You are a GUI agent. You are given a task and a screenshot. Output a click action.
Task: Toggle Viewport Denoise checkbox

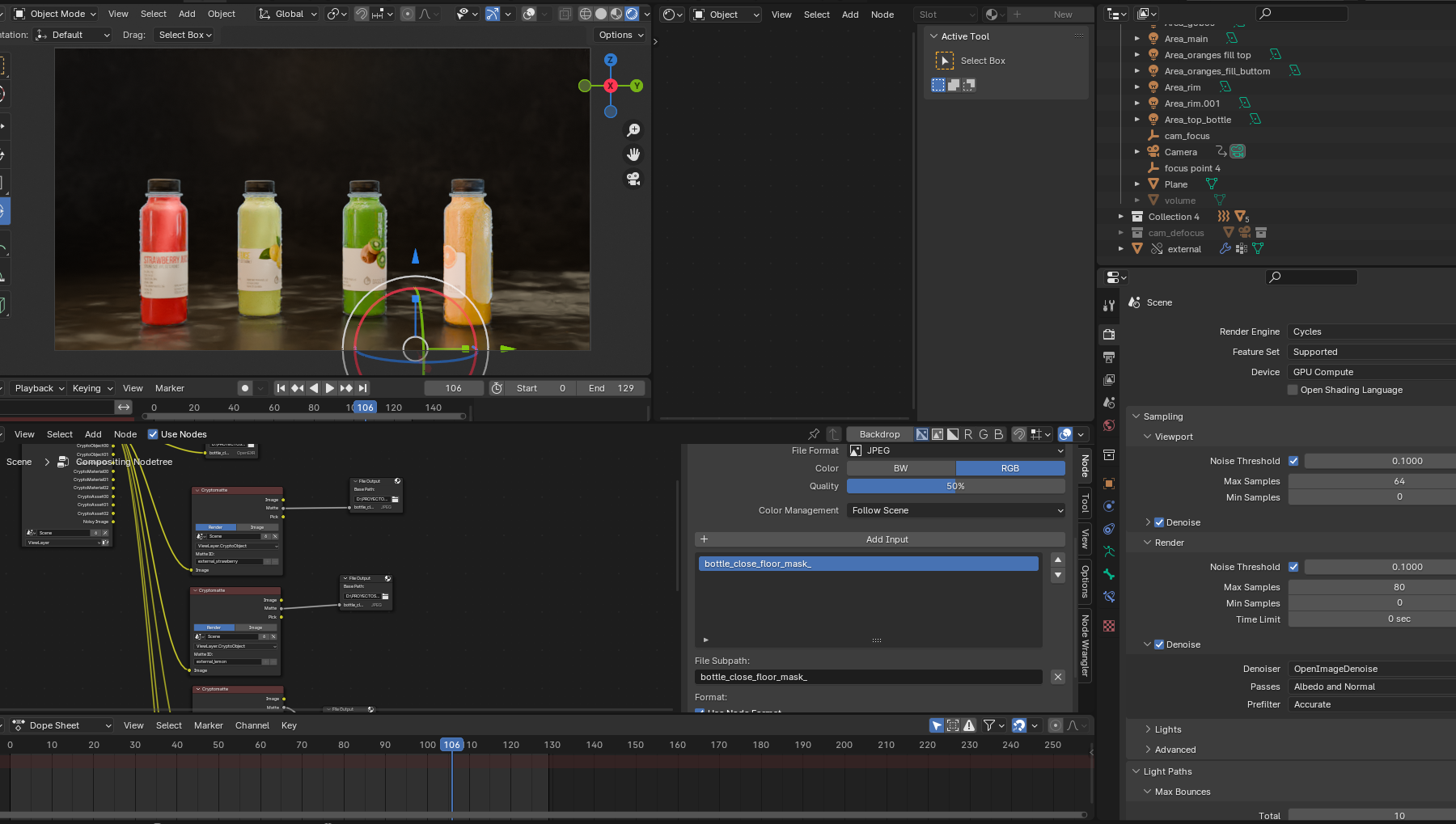click(1159, 522)
